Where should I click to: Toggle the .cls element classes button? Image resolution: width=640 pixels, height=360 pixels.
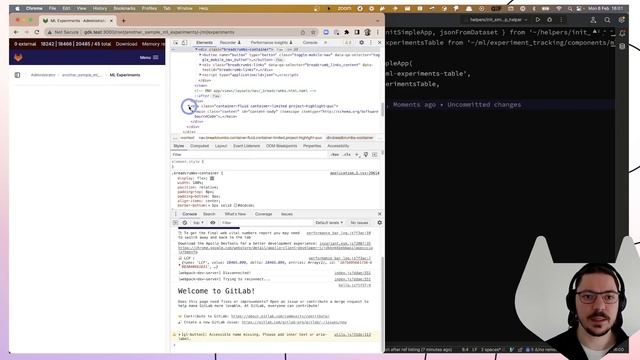click(347, 155)
